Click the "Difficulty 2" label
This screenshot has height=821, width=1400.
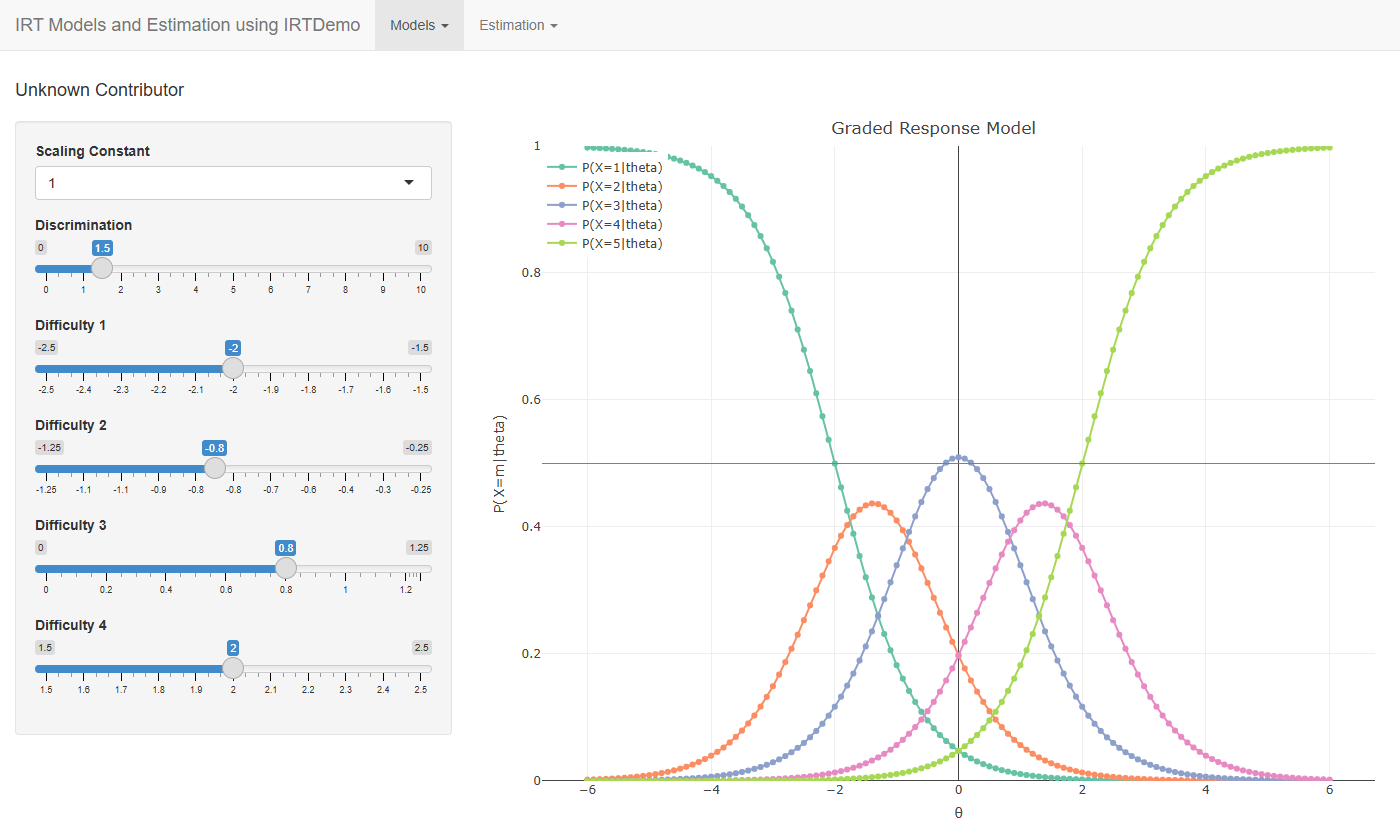pyautogui.click(x=71, y=425)
